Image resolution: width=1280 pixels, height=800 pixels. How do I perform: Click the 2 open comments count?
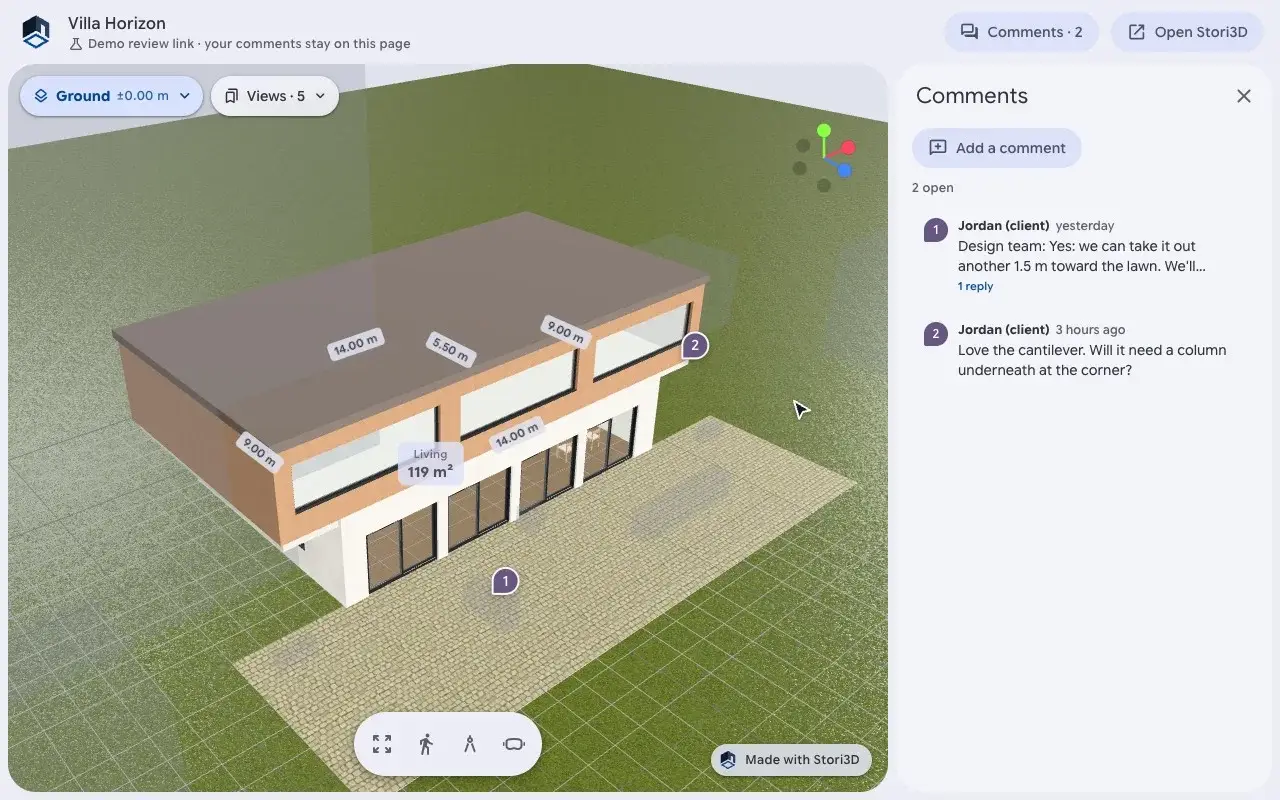[933, 188]
